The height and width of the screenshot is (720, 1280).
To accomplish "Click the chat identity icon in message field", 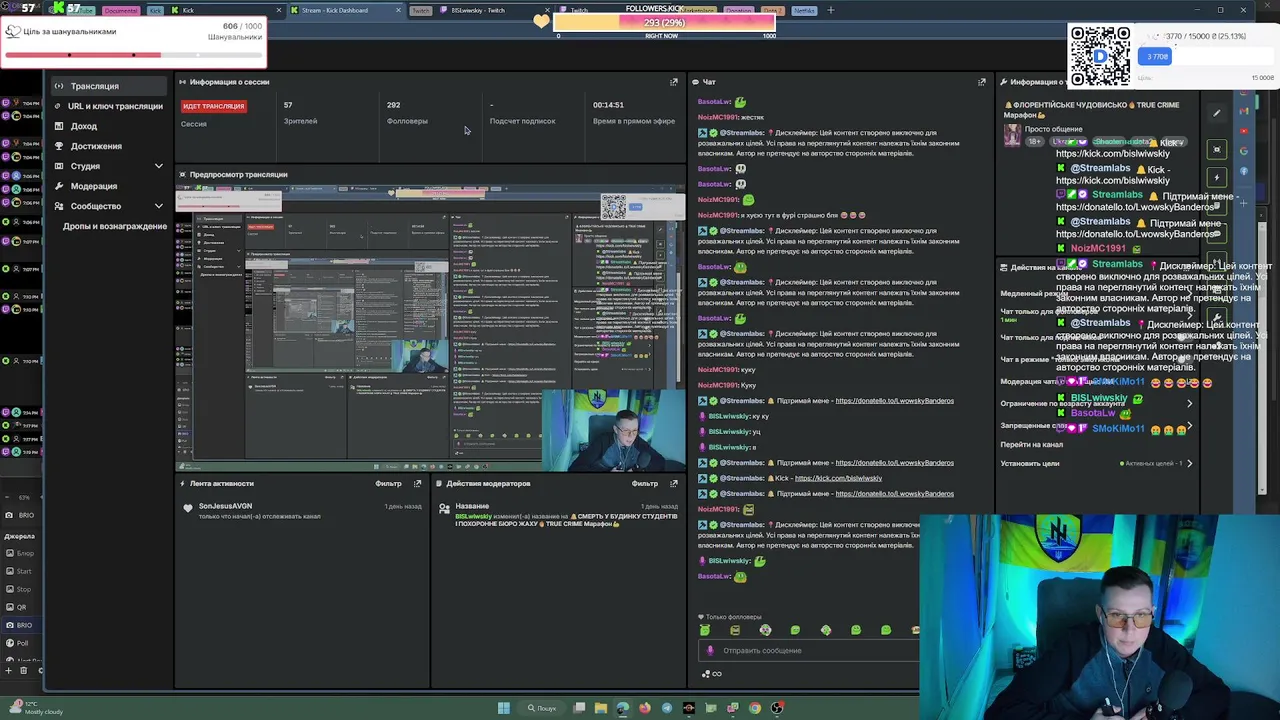I will (710, 651).
